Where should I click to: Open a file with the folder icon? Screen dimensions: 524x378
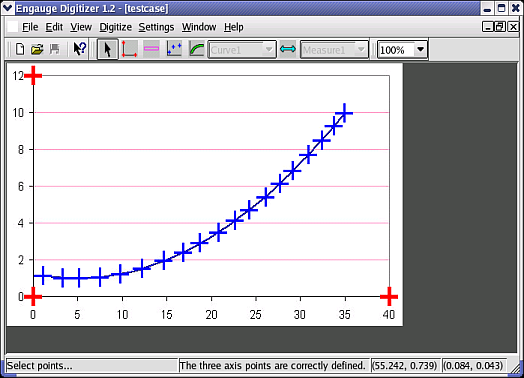point(37,50)
